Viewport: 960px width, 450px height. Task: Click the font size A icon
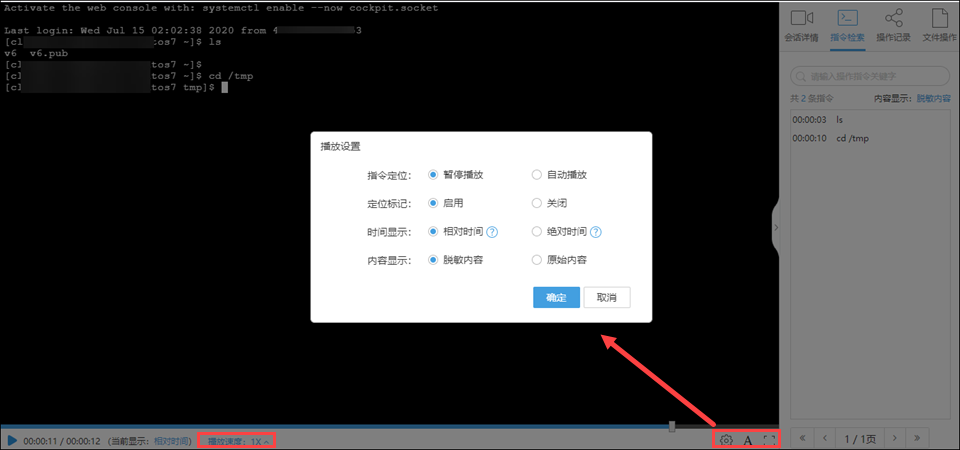click(748, 440)
